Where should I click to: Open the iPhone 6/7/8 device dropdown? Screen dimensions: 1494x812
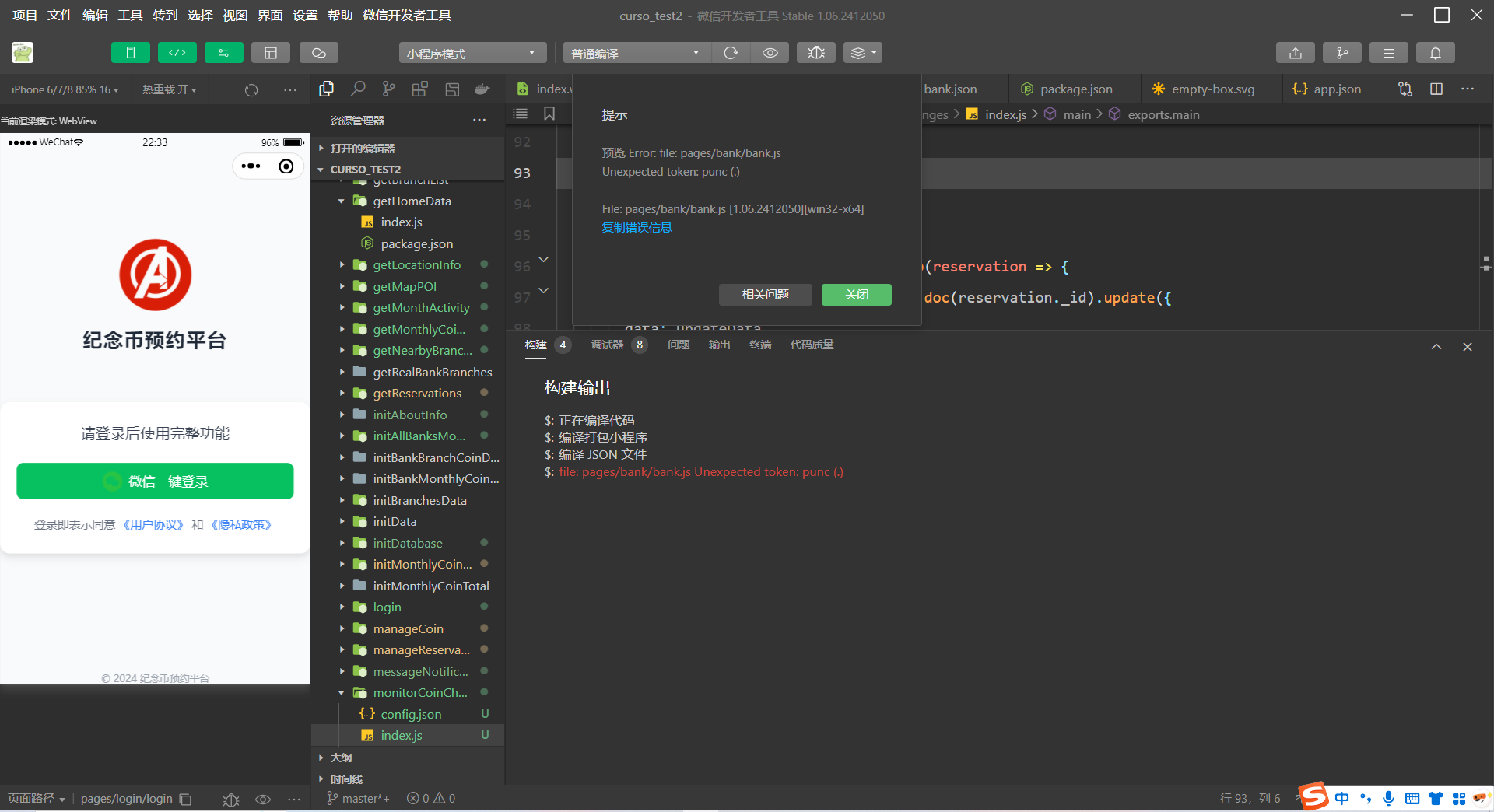(x=65, y=89)
